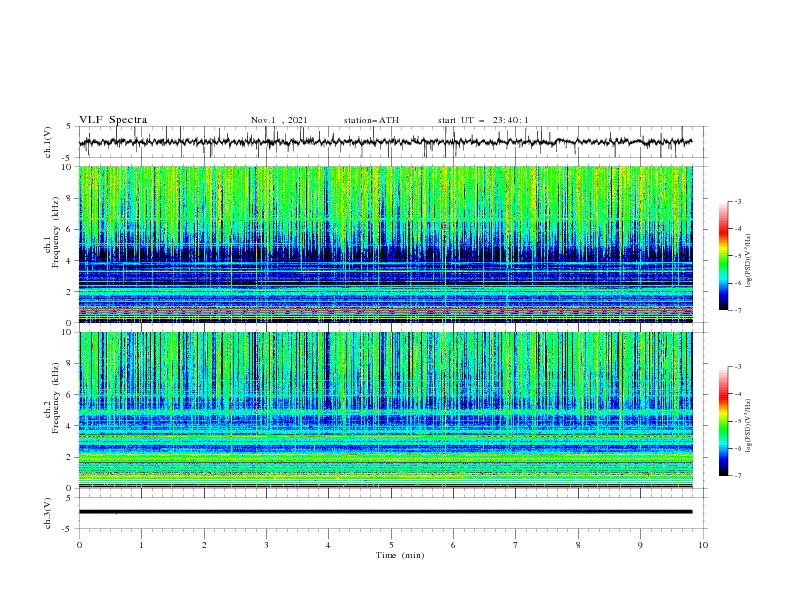Click time axis tick label "3"
Screen dimensions: 792x612
tap(266, 545)
